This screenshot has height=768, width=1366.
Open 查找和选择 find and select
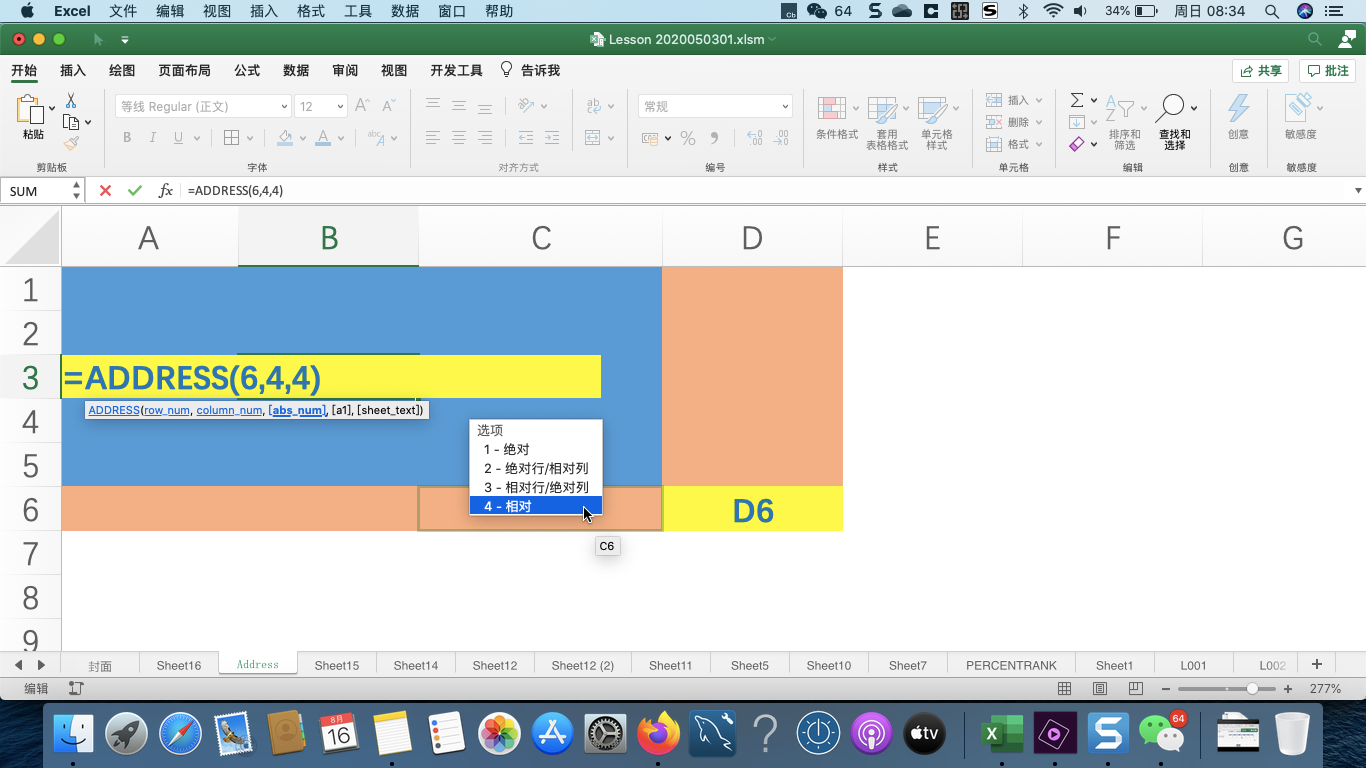(1175, 124)
